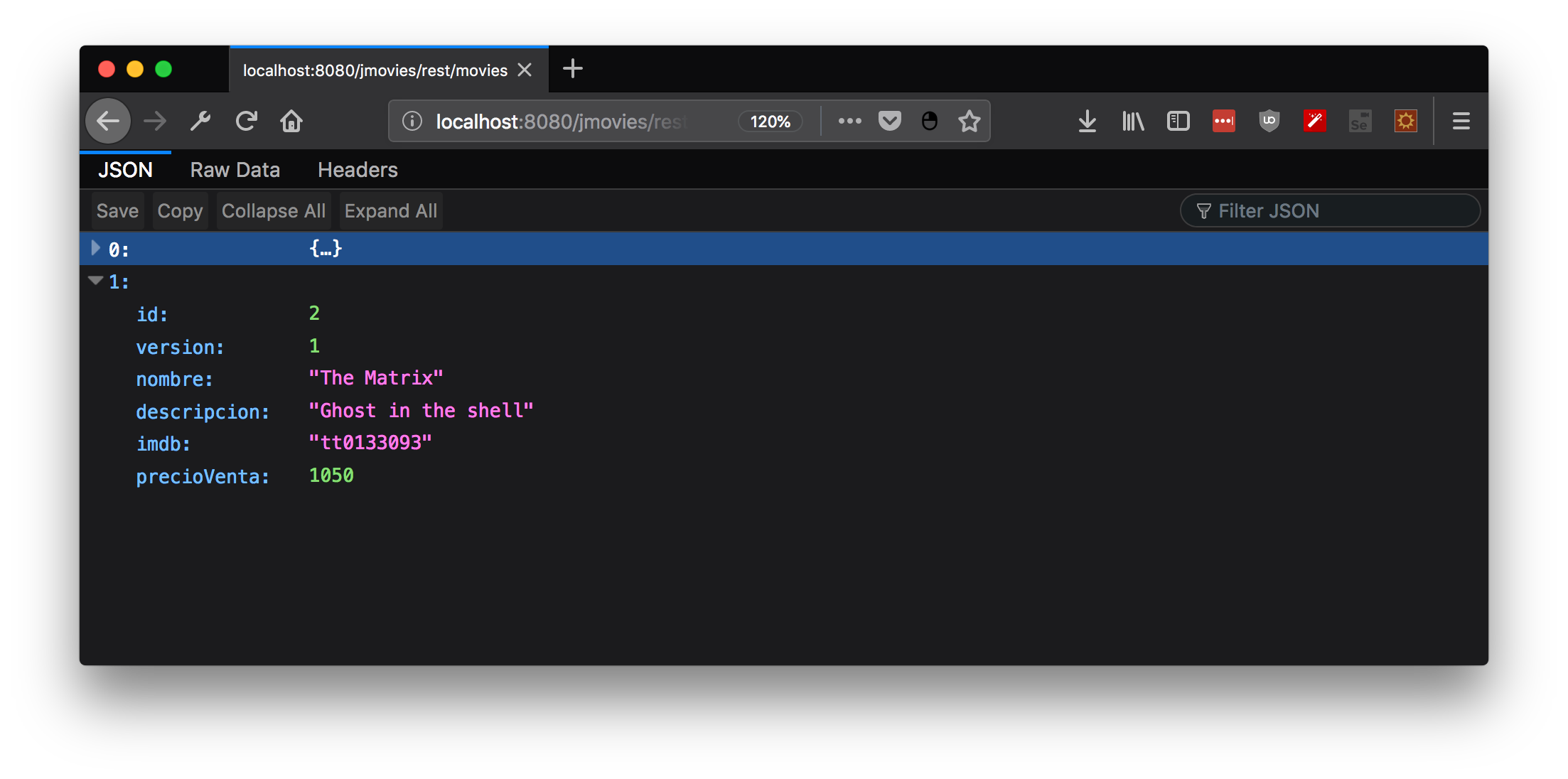Click the JSON tab to view formatted data
1568x779 pixels.
[125, 169]
